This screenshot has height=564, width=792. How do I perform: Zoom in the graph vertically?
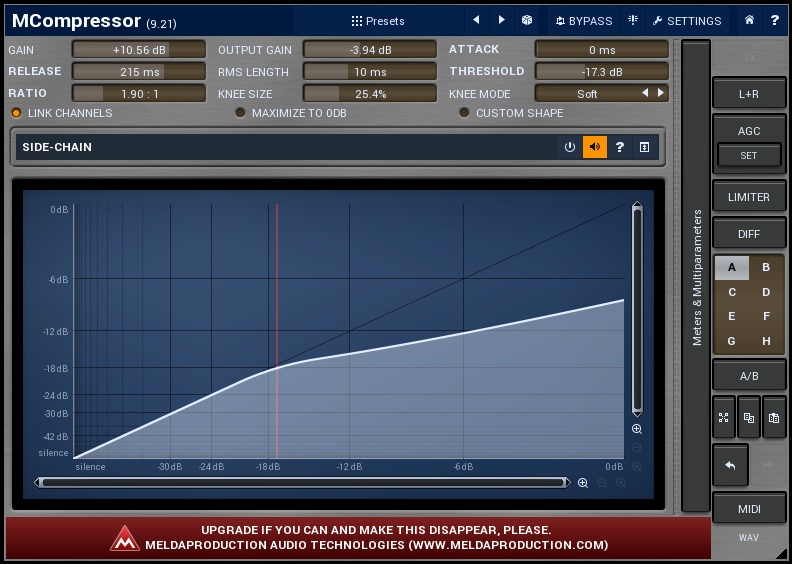(x=637, y=429)
